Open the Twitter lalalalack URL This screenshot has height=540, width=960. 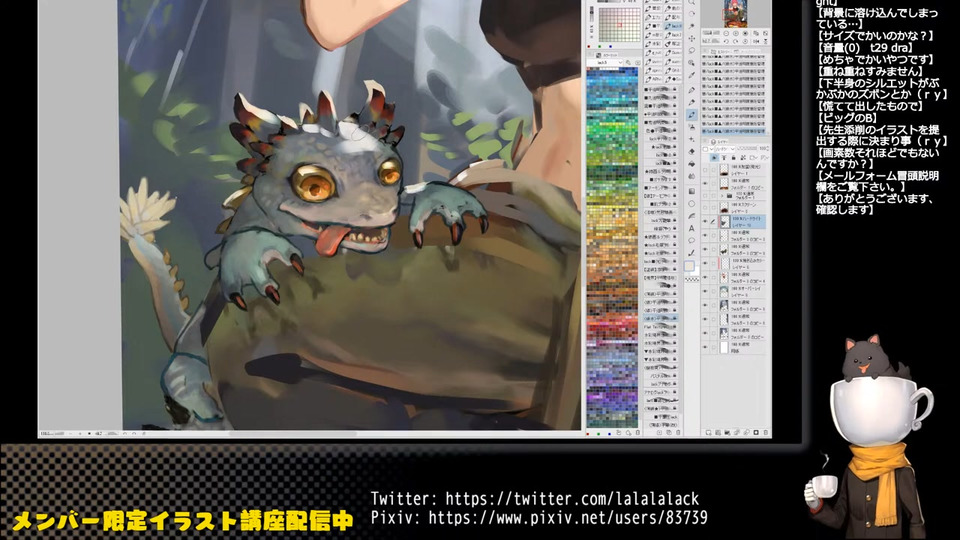[x=572, y=499]
